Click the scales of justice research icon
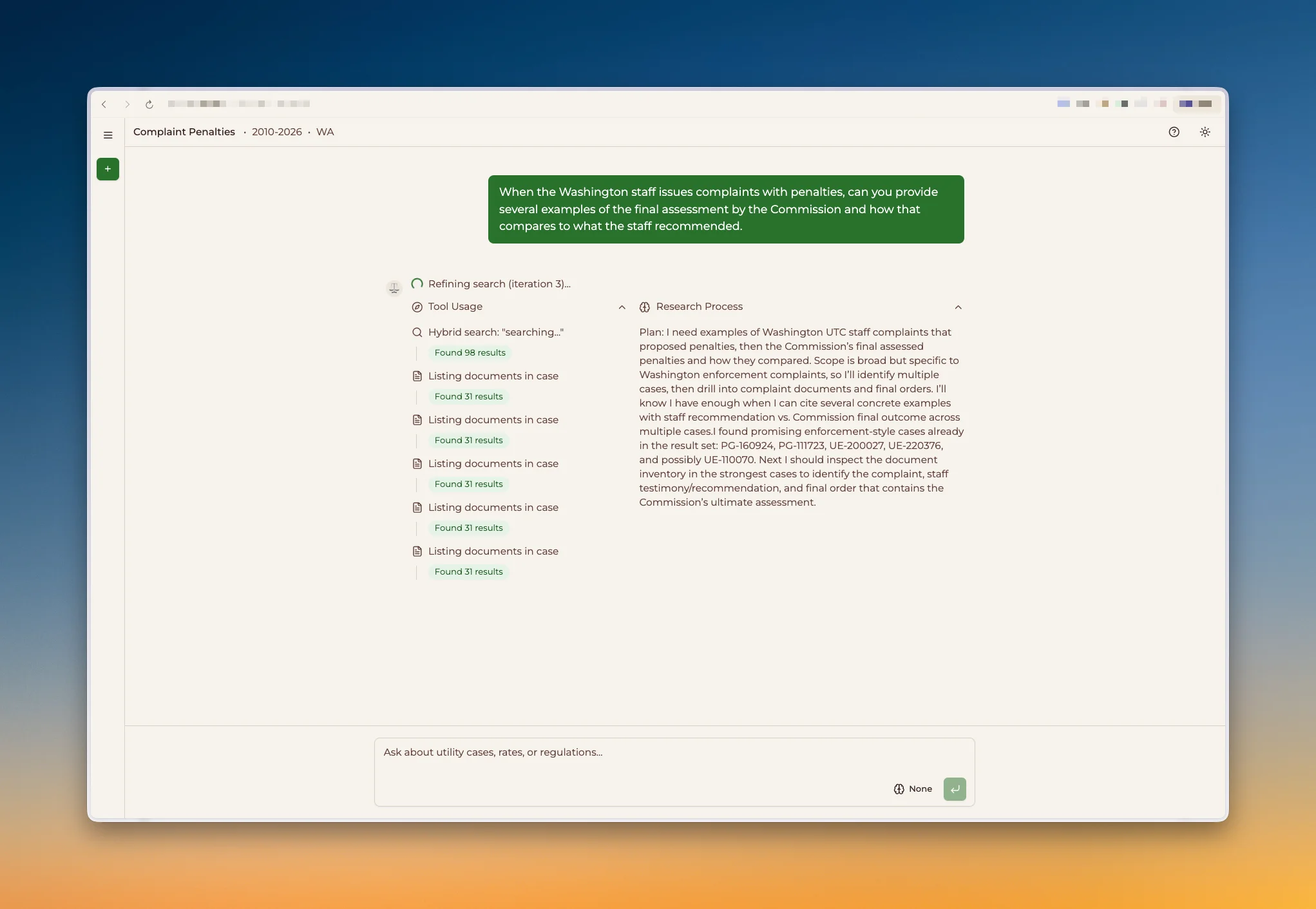 (394, 287)
